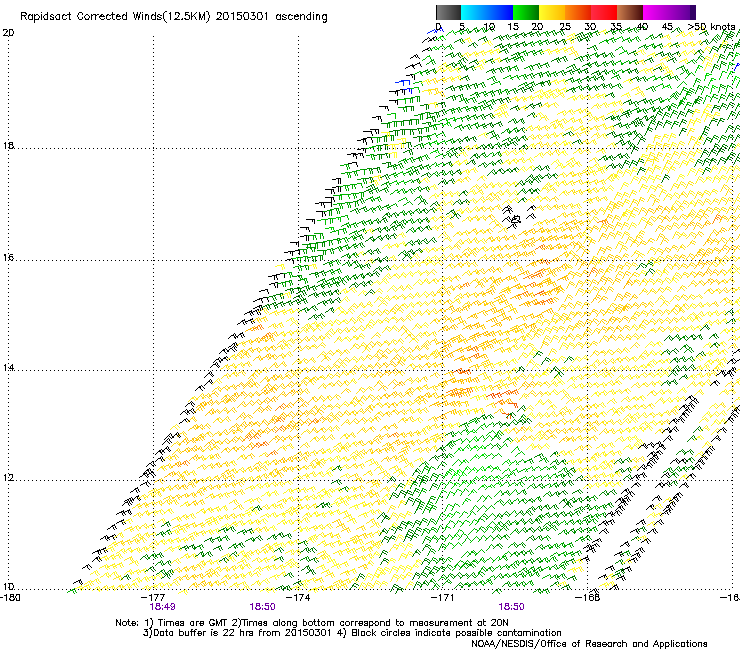Click the 'Note: 1) Times are GMT' text line
Viewport: 740px width, 650px height.
(x=312, y=623)
